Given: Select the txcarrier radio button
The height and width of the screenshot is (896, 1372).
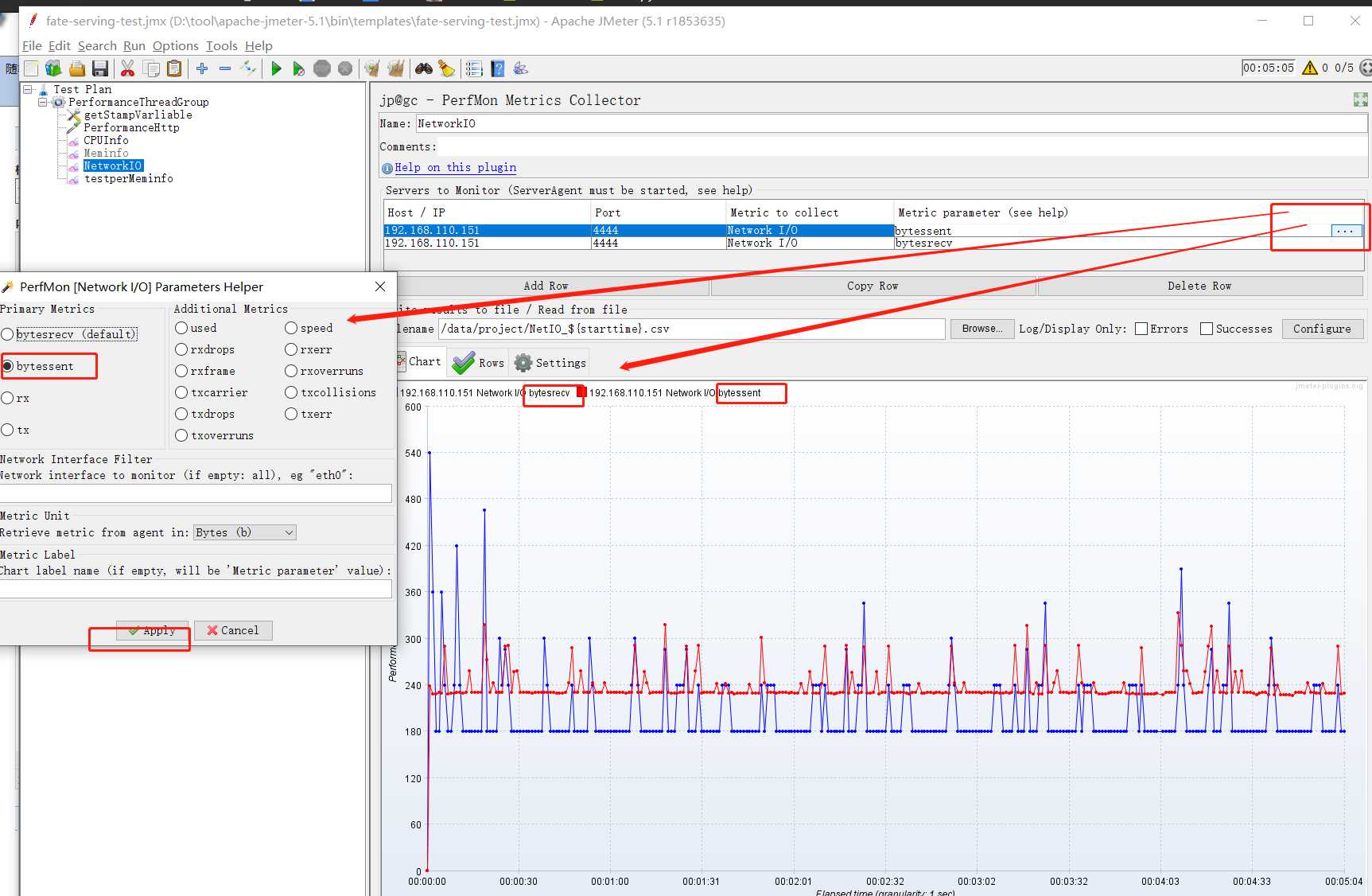Looking at the screenshot, I should [181, 392].
